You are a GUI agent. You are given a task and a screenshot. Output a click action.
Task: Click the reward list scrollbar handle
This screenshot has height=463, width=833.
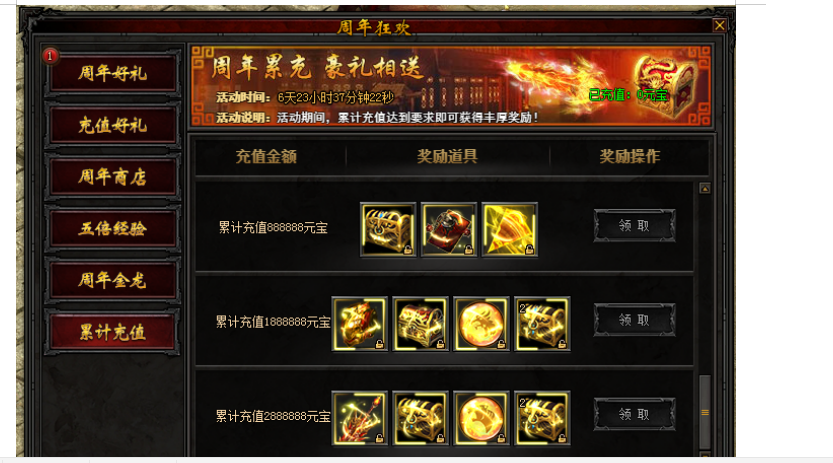click(x=705, y=412)
